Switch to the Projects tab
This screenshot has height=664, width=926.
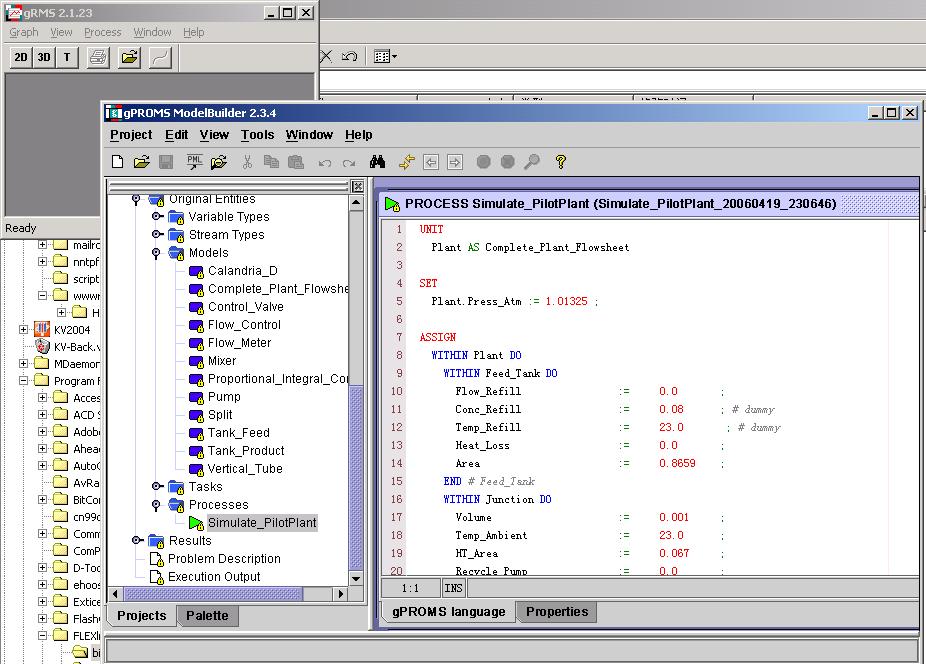point(142,616)
